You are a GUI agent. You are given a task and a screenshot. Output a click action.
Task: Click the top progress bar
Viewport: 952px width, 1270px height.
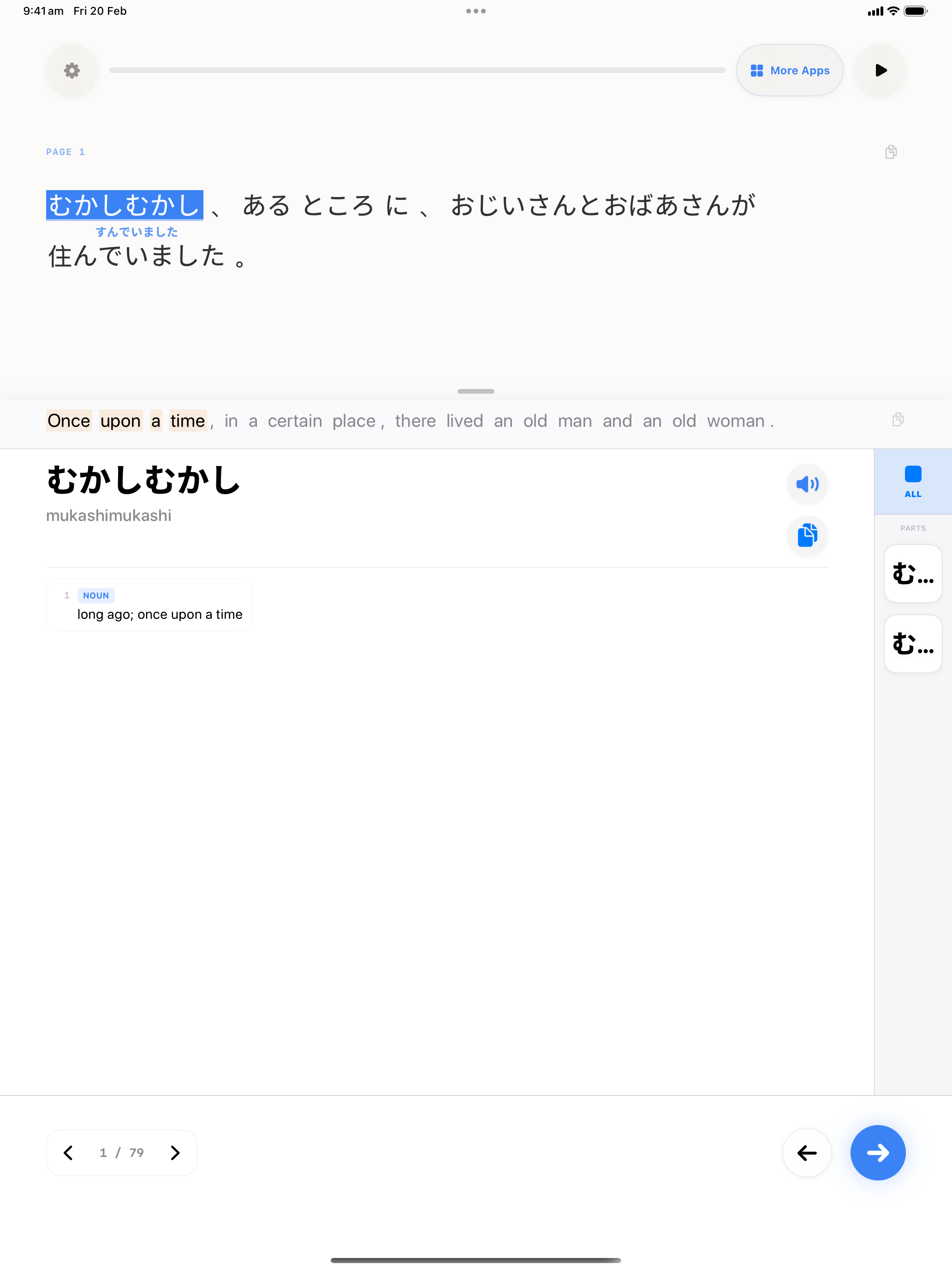(416, 70)
